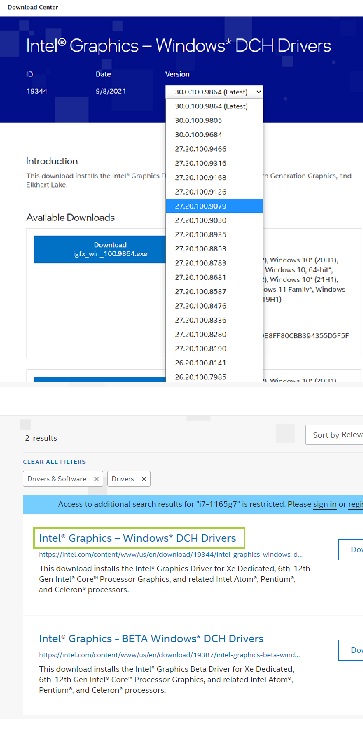Open the Sort by Relevance dropdown

click(334, 435)
